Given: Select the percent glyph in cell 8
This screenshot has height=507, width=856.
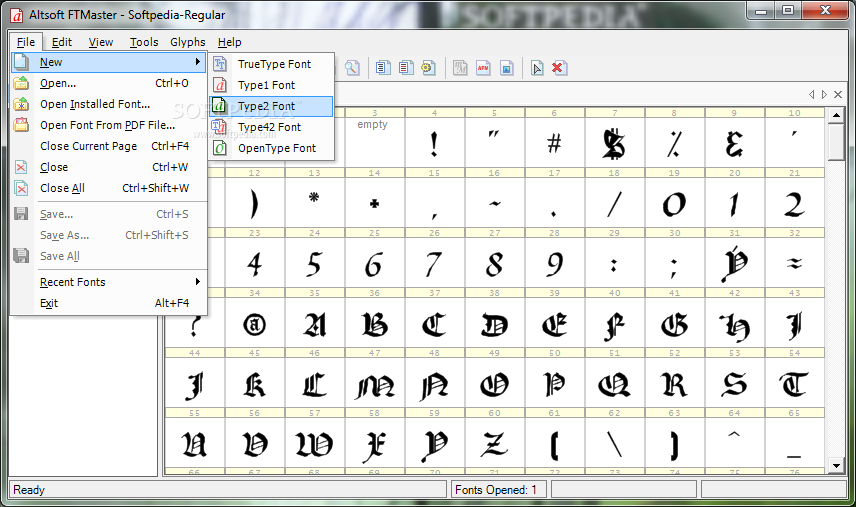Looking at the screenshot, I should click(x=675, y=142).
